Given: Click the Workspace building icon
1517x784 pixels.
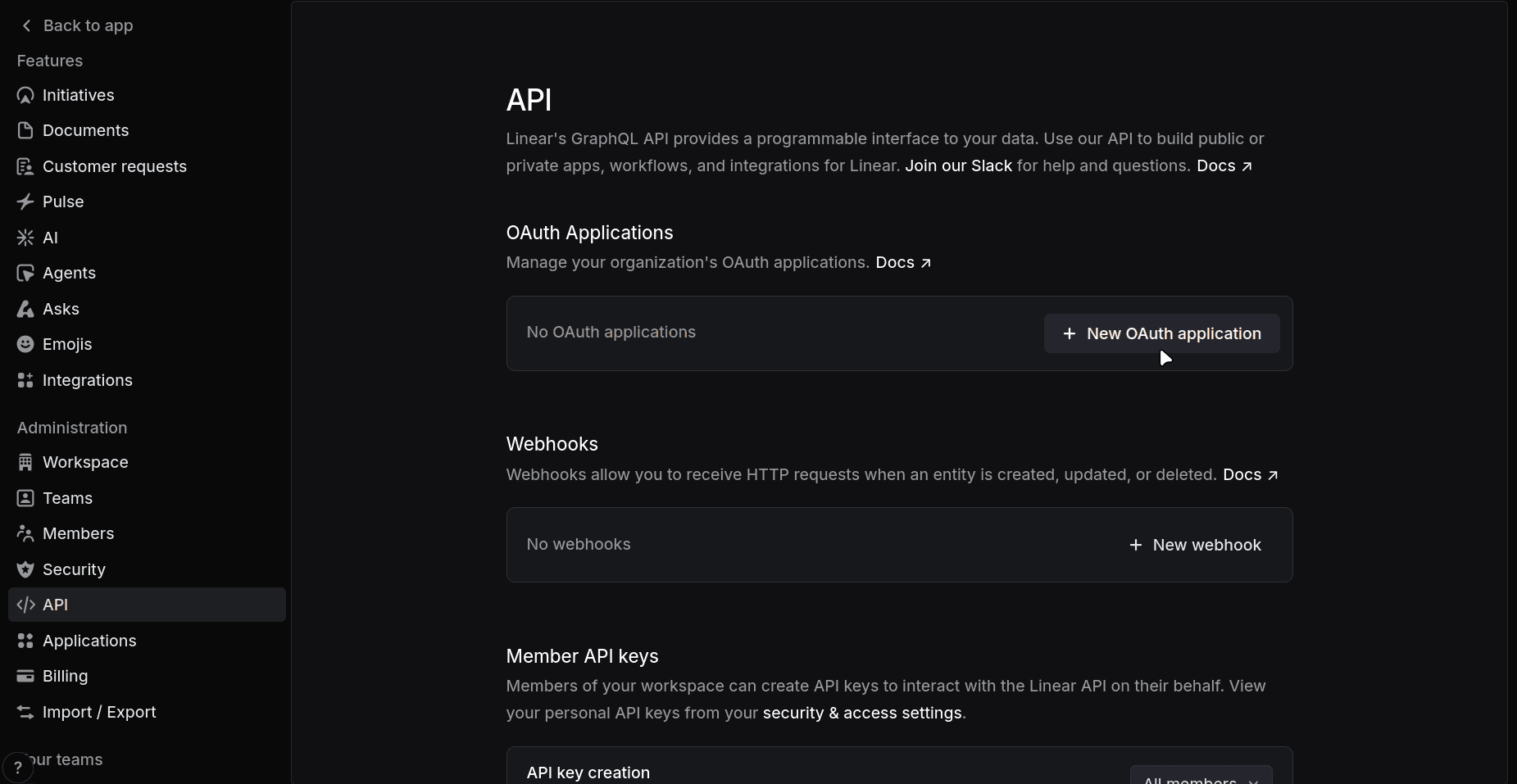Looking at the screenshot, I should (25, 462).
